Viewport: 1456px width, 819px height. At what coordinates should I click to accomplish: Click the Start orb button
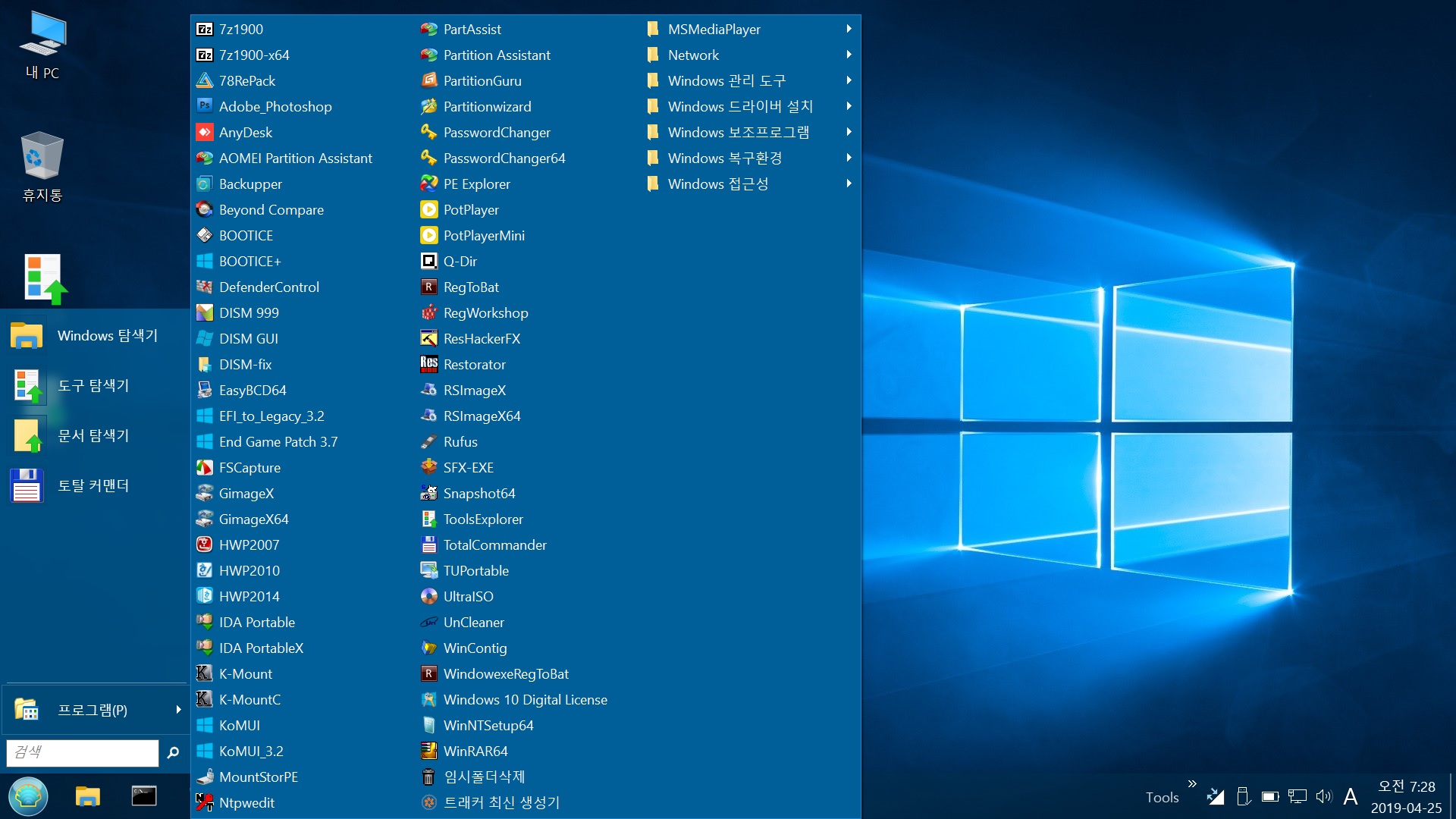(x=28, y=796)
